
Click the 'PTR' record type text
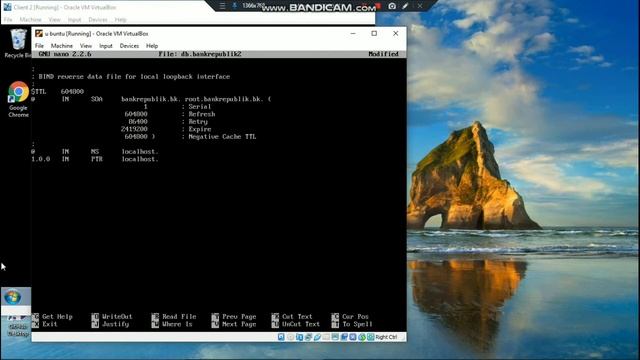pyautogui.click(x=97, y=159)
